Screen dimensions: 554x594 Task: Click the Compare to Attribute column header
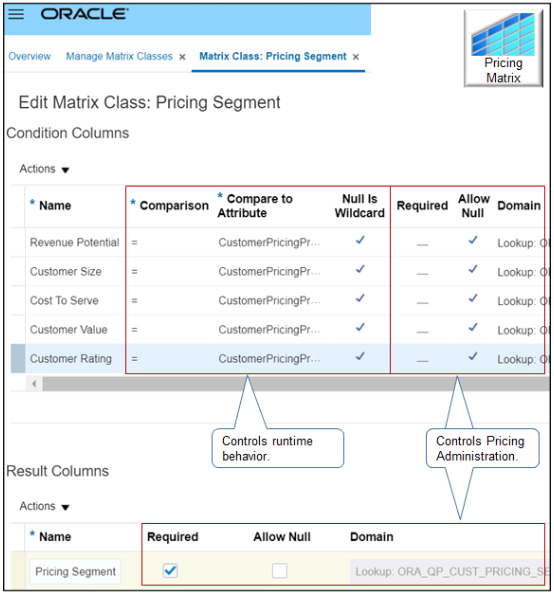tap(255, 206)
